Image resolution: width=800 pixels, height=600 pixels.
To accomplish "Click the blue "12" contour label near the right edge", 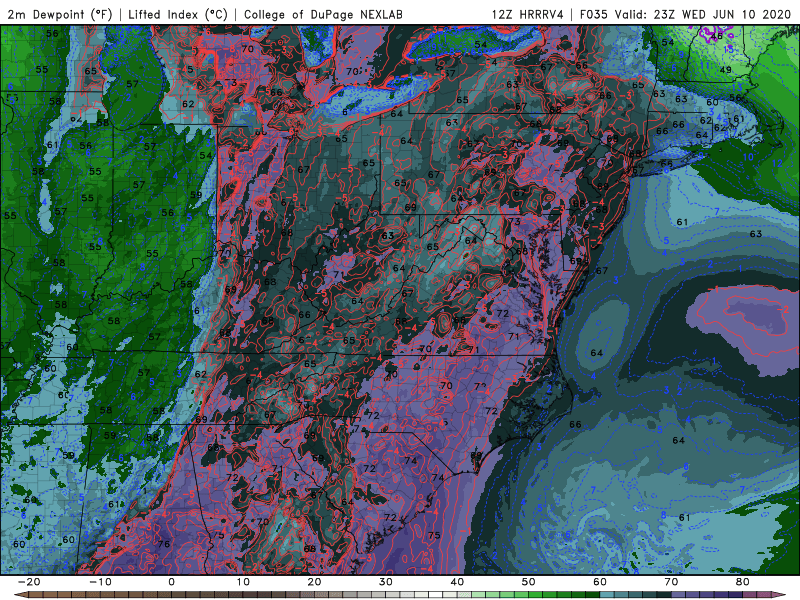I will [777, 163].
